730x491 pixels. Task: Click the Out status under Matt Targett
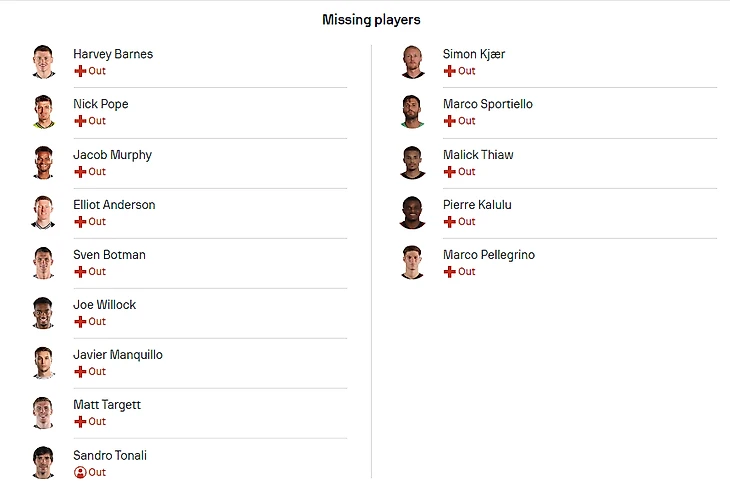[x=97, y=422]
